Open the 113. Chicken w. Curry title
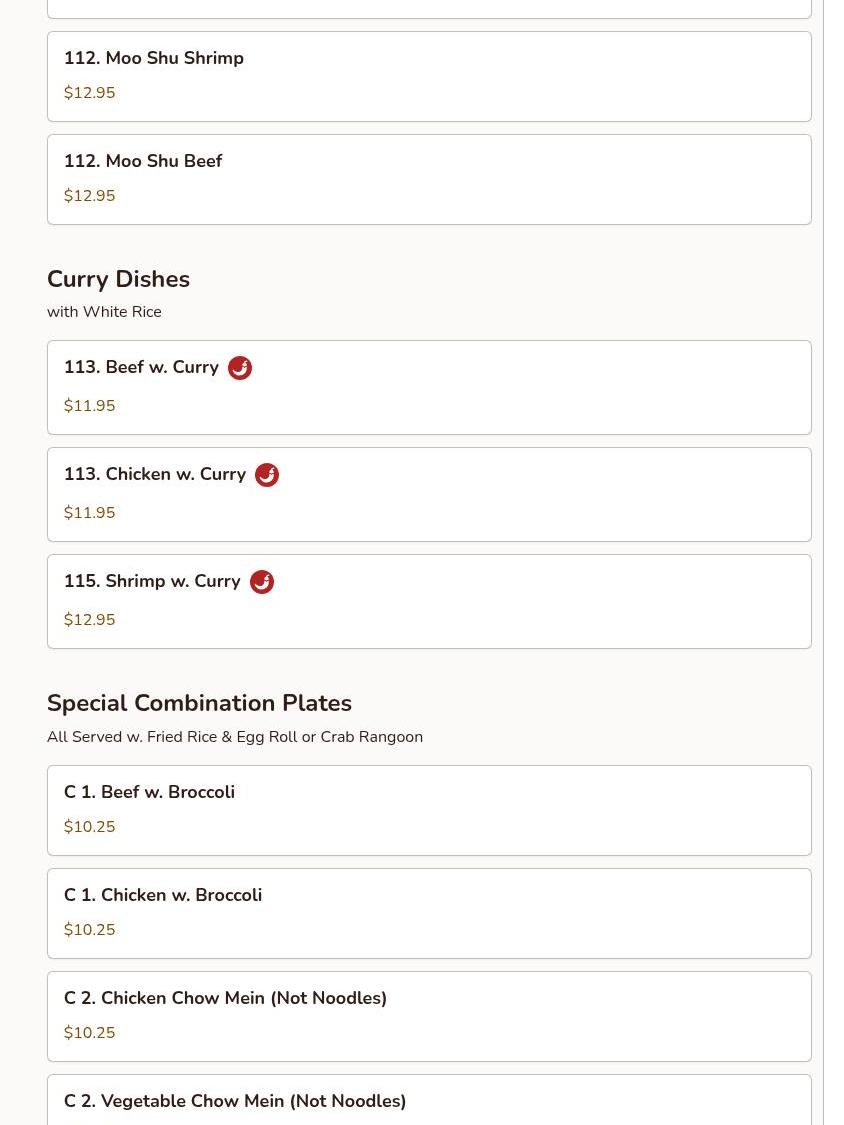 155,474
